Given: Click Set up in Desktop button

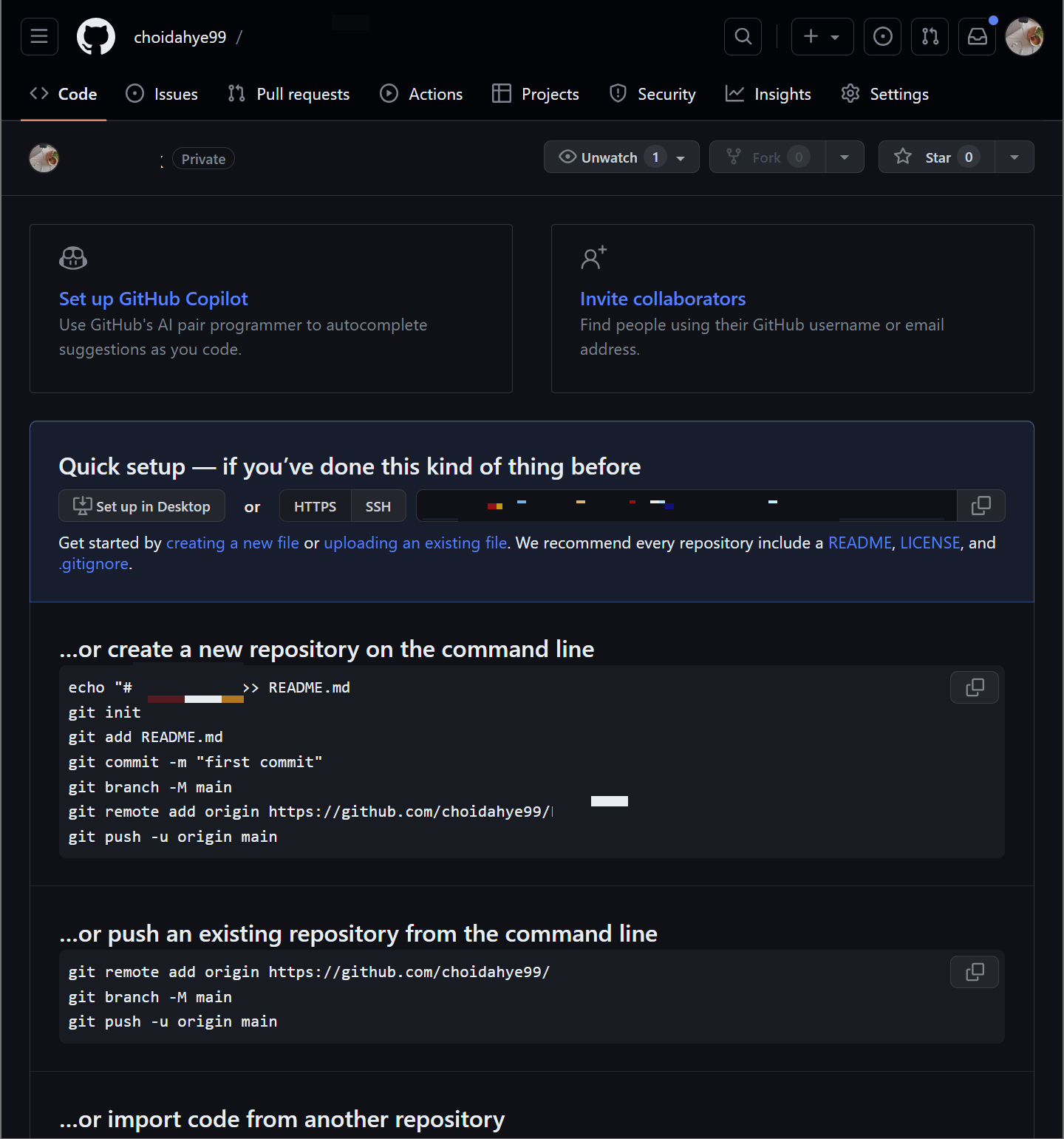Looking at the screenshot, I should coord(142,506).
